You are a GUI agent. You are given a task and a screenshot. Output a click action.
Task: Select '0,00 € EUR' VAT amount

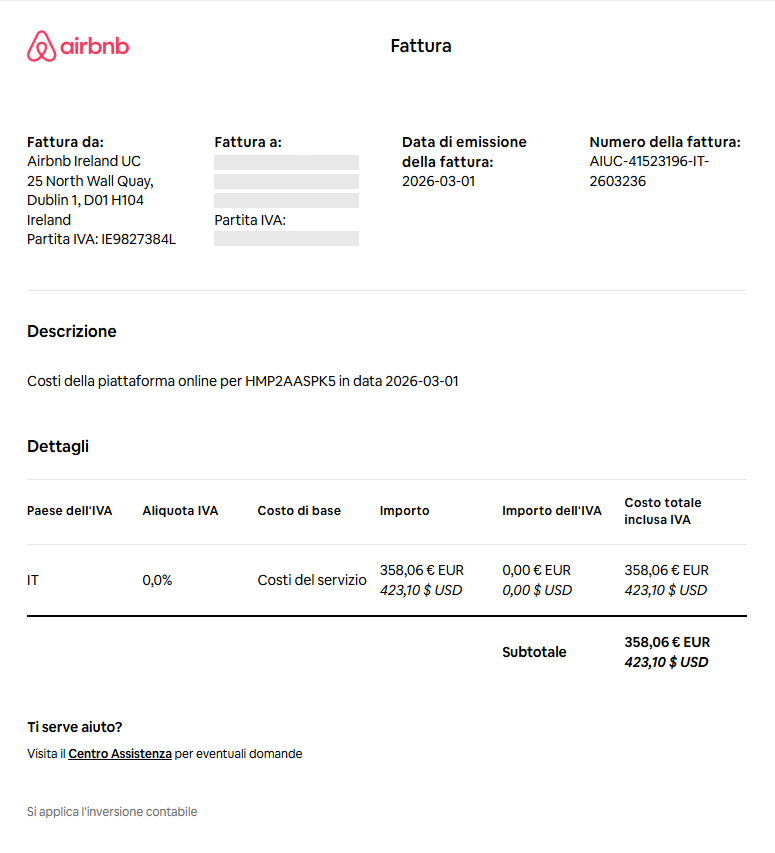click(536, 570)
